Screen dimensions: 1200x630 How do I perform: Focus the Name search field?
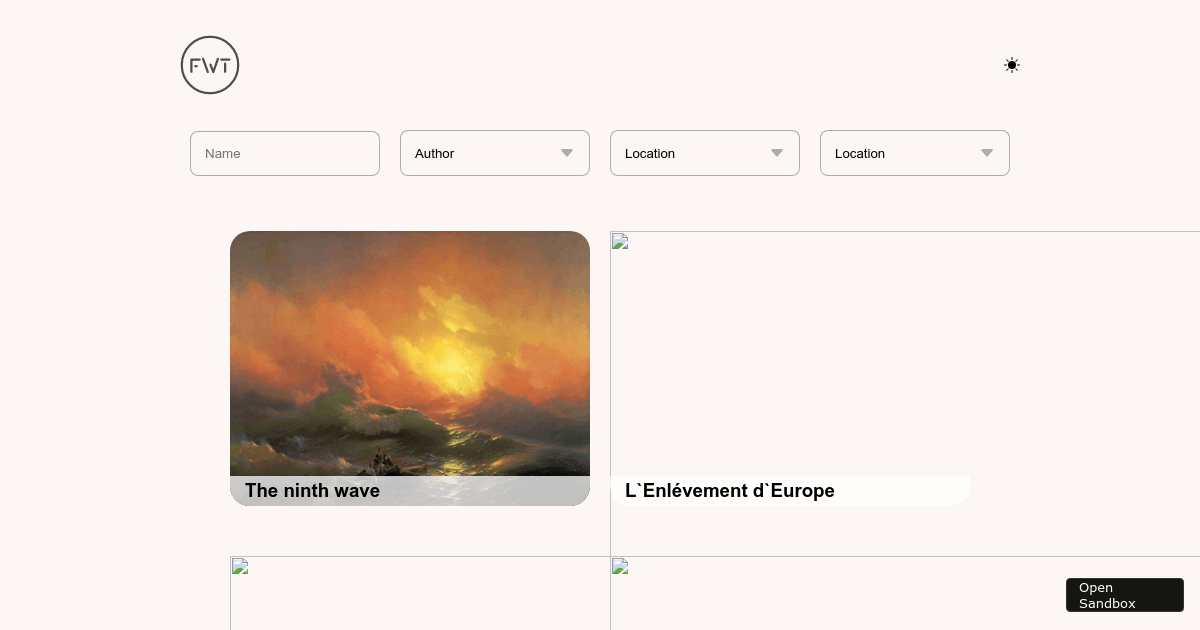[285, 153]
